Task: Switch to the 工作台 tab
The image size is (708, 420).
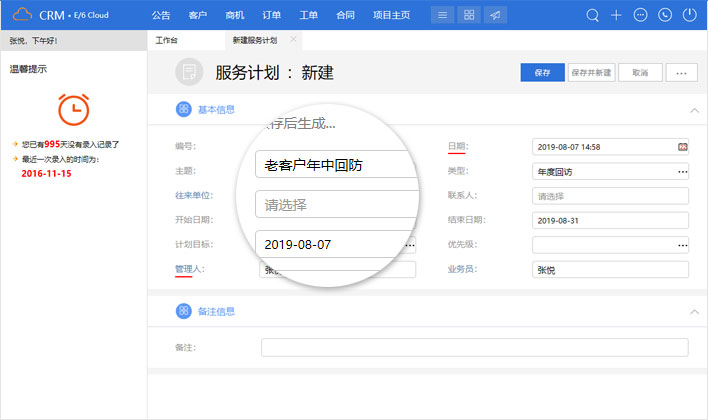Action: (165, 40)
